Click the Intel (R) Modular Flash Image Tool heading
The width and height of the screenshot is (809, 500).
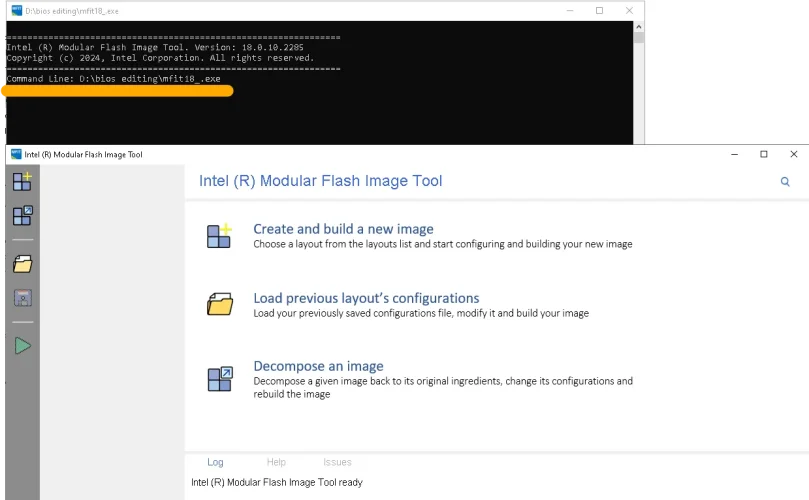point(320,181)
